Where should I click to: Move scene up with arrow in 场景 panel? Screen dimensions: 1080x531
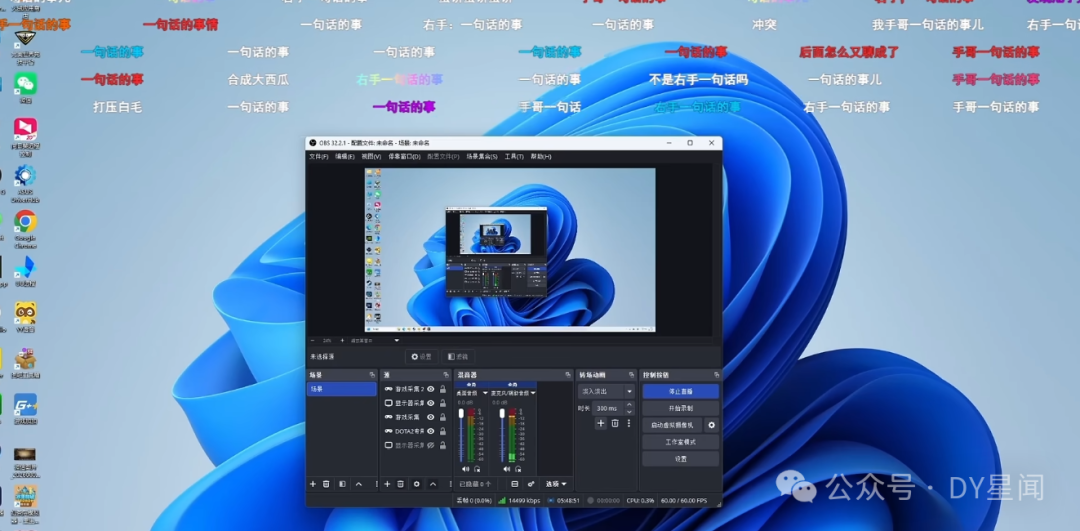coord(359,484)
